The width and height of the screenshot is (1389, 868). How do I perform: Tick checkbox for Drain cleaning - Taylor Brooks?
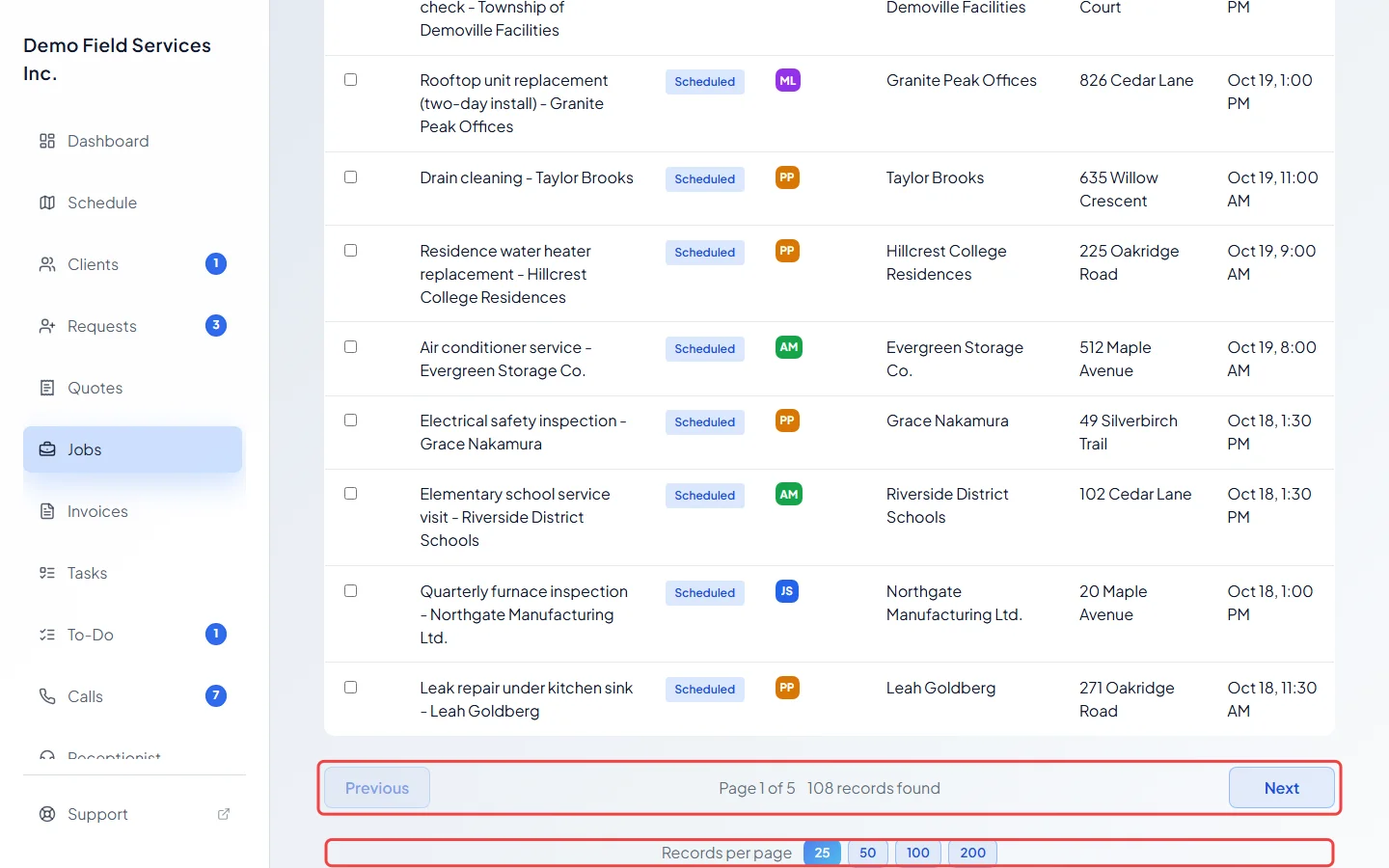coord(351,177)
